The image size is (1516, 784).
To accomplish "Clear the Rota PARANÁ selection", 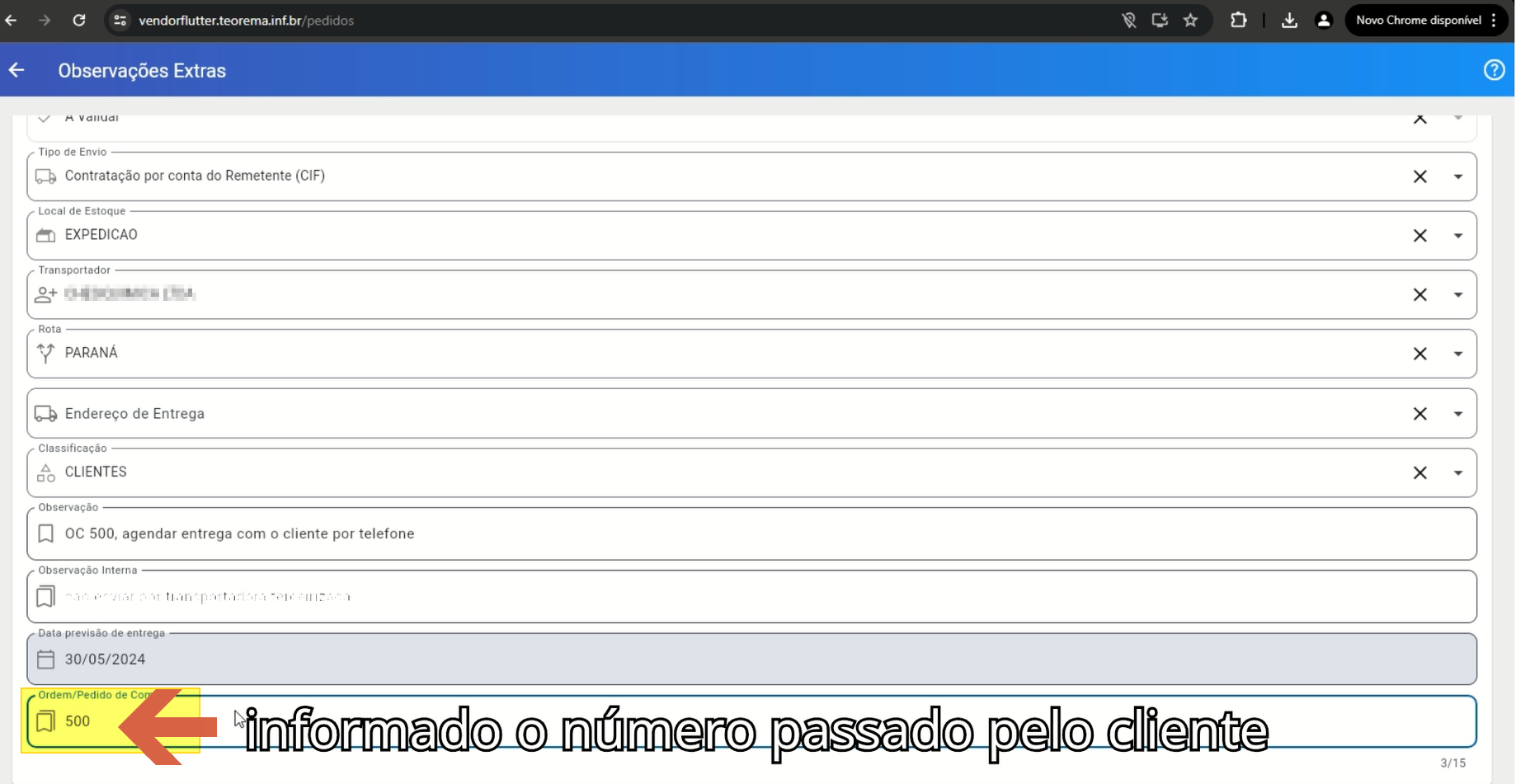I will 1419,354.
